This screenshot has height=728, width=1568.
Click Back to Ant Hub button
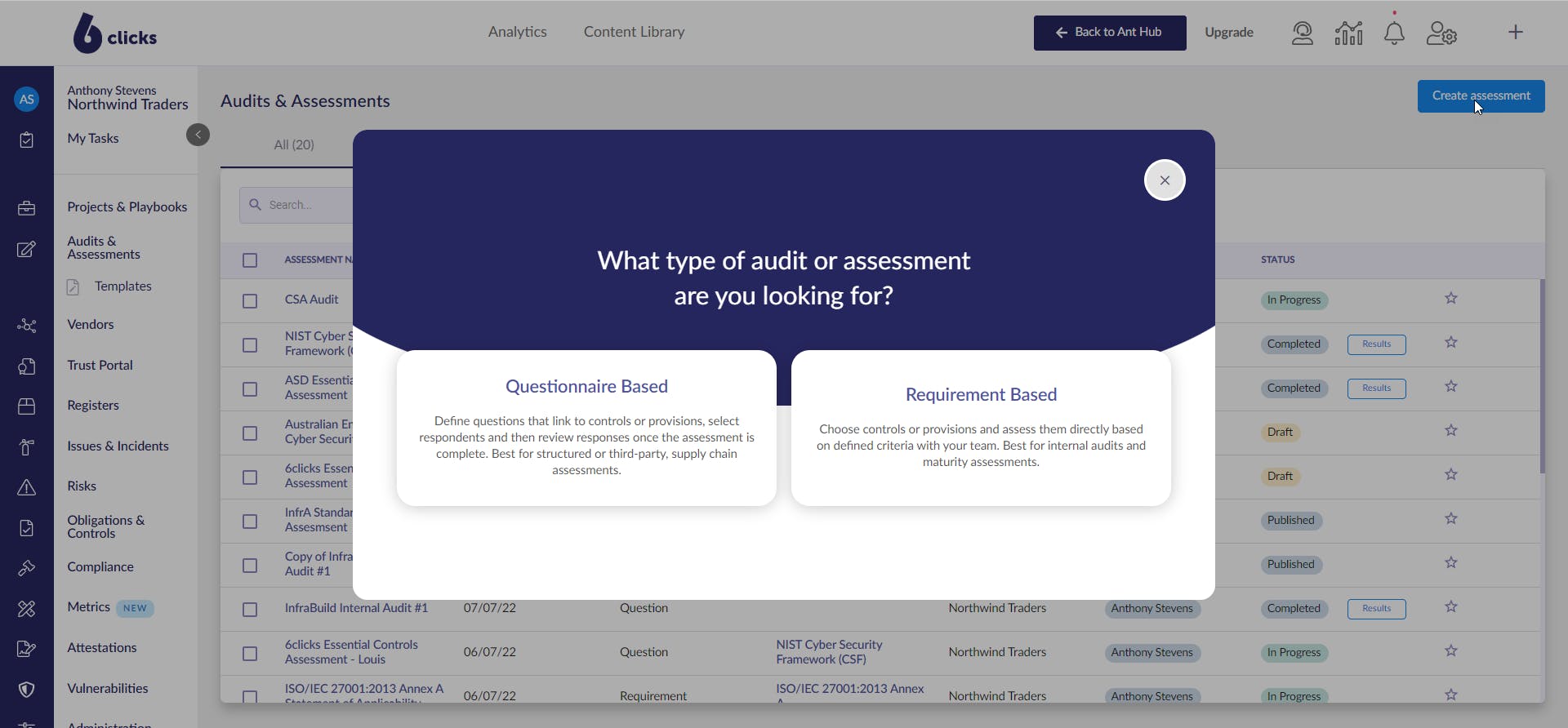coord(1110,33)
